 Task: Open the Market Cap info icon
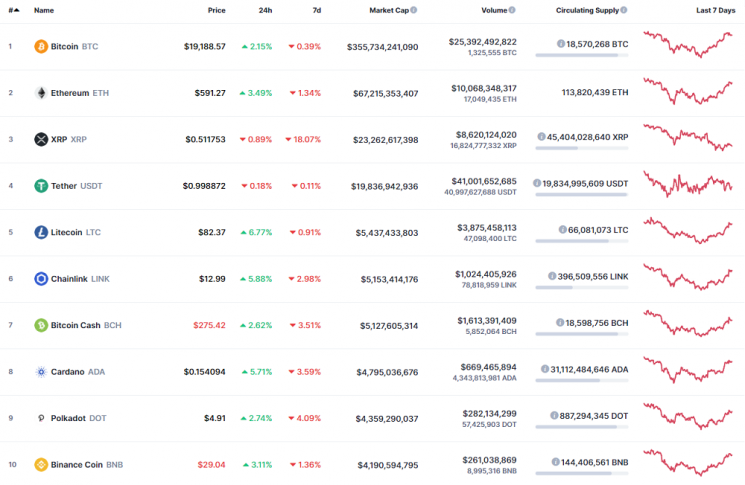[414, 10]
